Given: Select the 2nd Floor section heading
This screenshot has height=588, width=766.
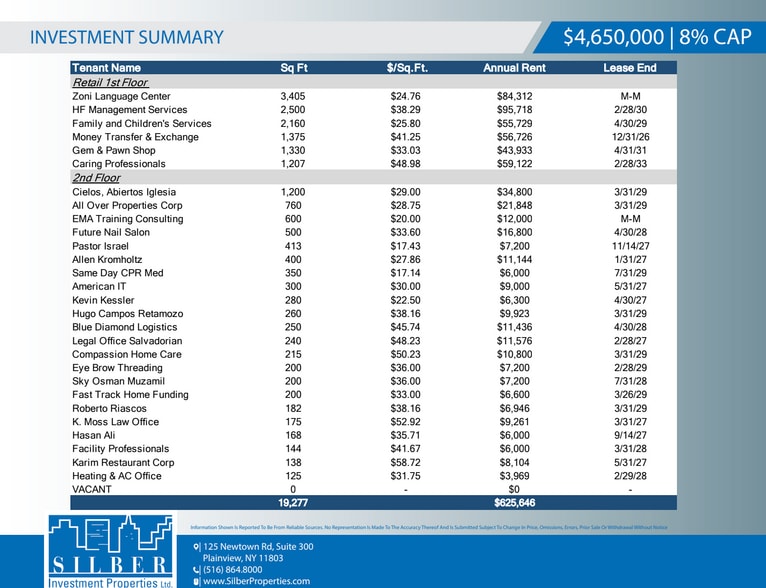Looking at the screenshot, I should tap(96, 178).
